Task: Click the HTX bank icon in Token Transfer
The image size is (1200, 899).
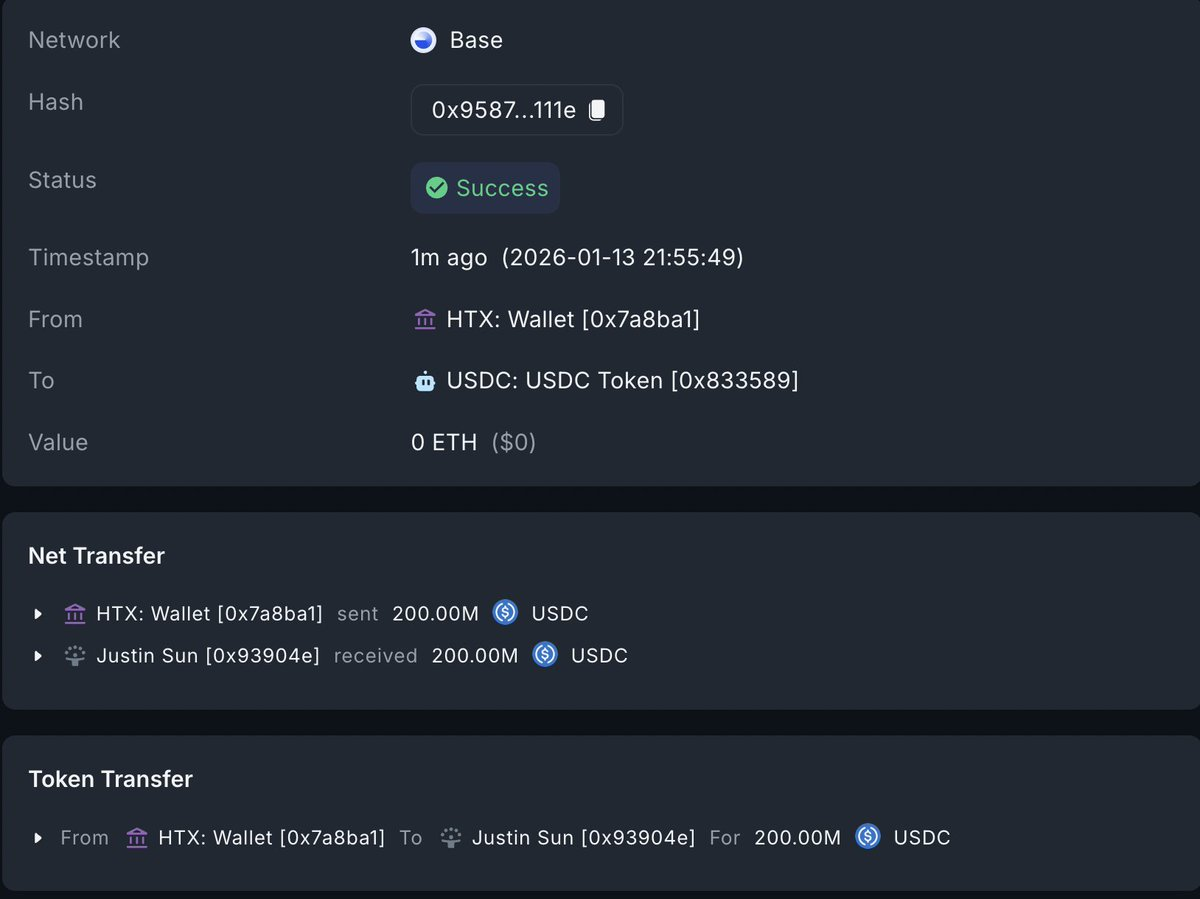Action: coord(137,838)
